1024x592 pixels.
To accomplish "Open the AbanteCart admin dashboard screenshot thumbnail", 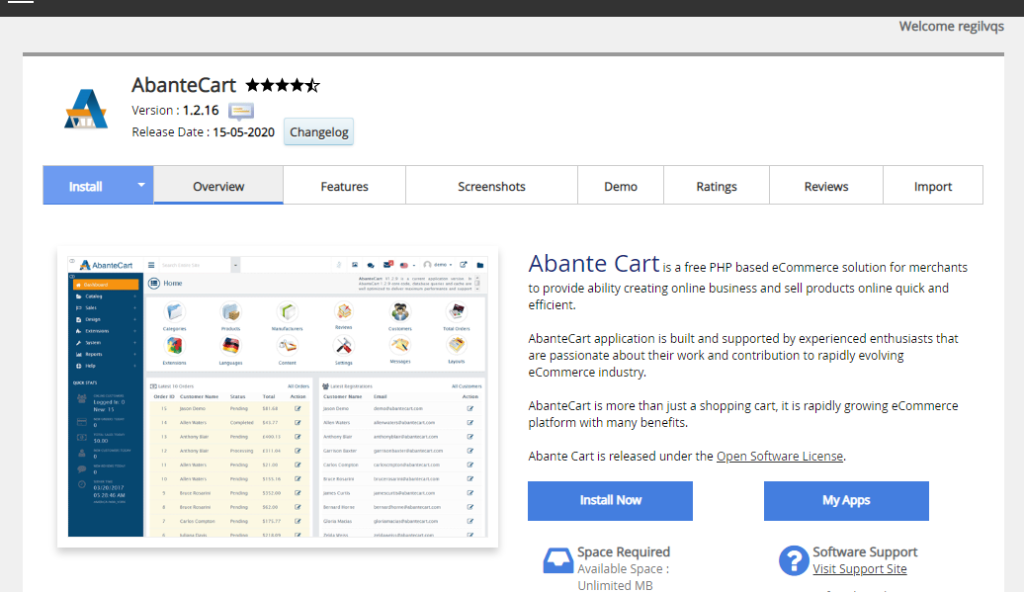I will pyautogui.click(x=278, y=397).
